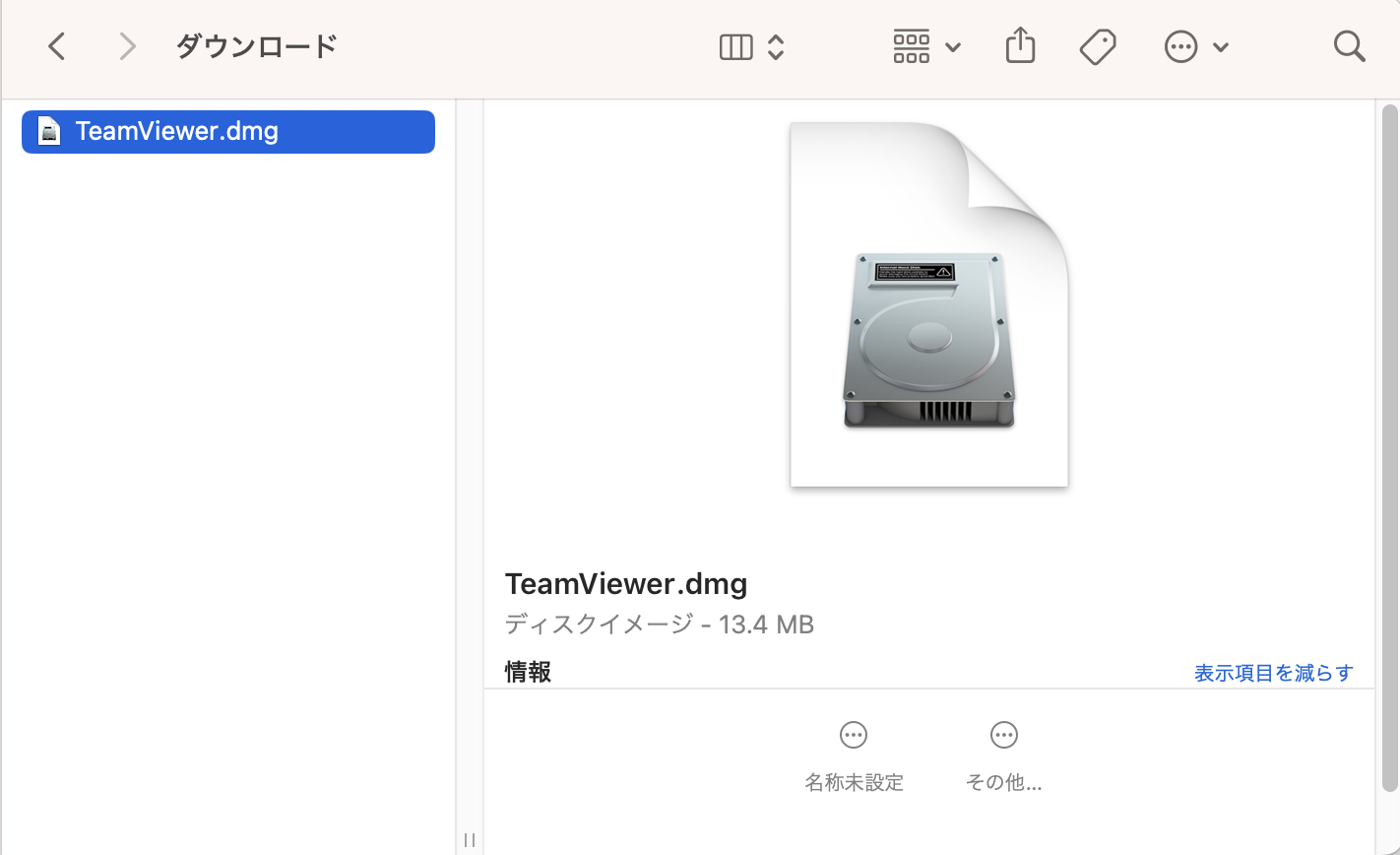1400x855 pixels.
Task: Click the small disk icon beside TeamViewer.dmg
Action: (49, 131)
